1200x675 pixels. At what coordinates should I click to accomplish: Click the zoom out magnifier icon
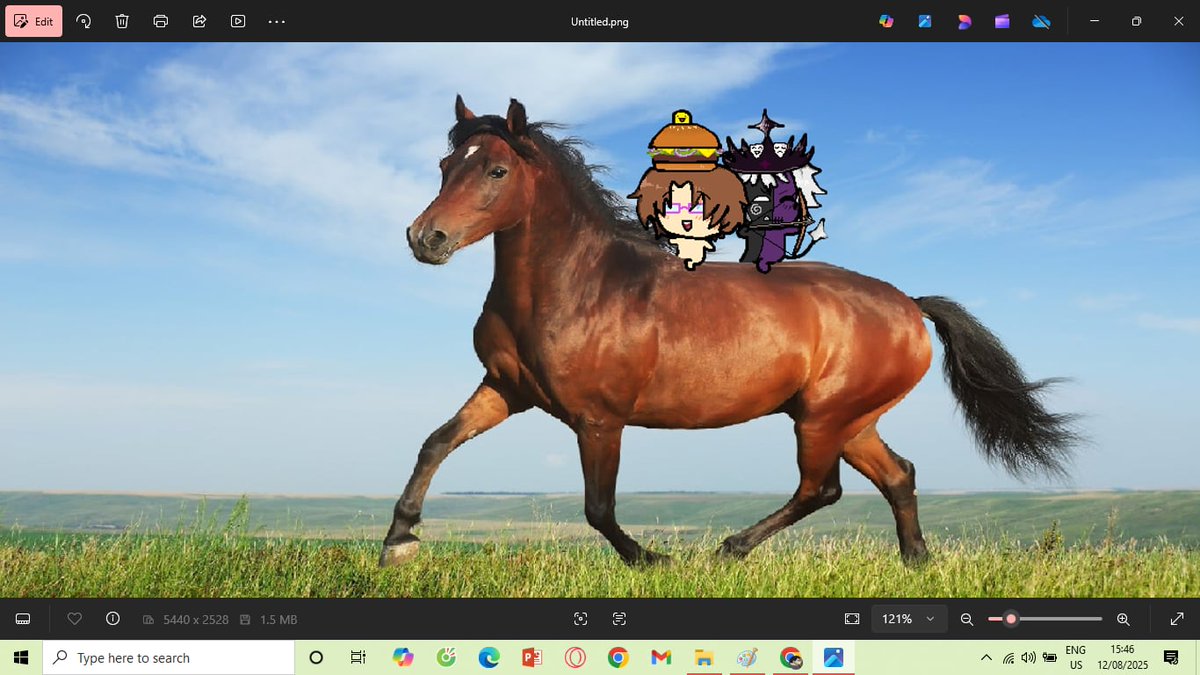click(x=967, y=619)
